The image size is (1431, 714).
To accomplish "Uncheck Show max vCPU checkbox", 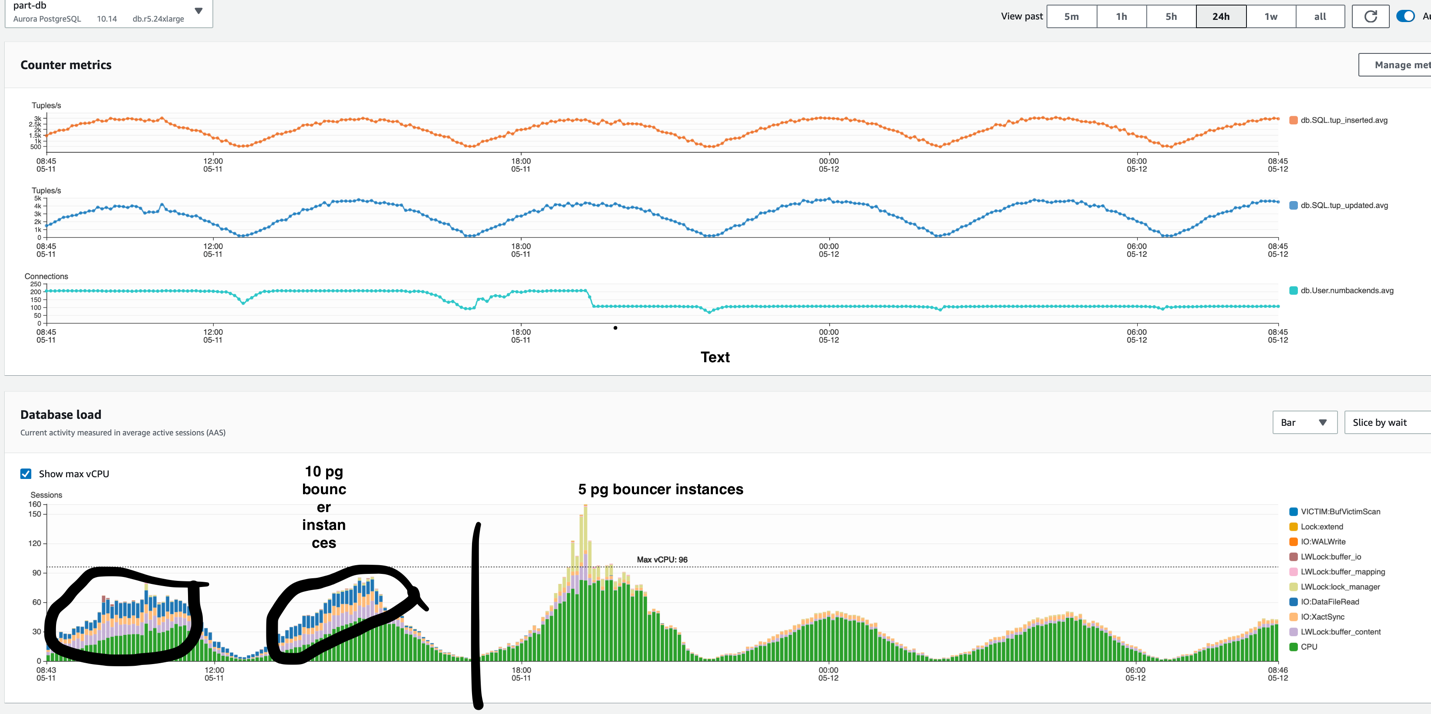I will (x=26, y=474).
